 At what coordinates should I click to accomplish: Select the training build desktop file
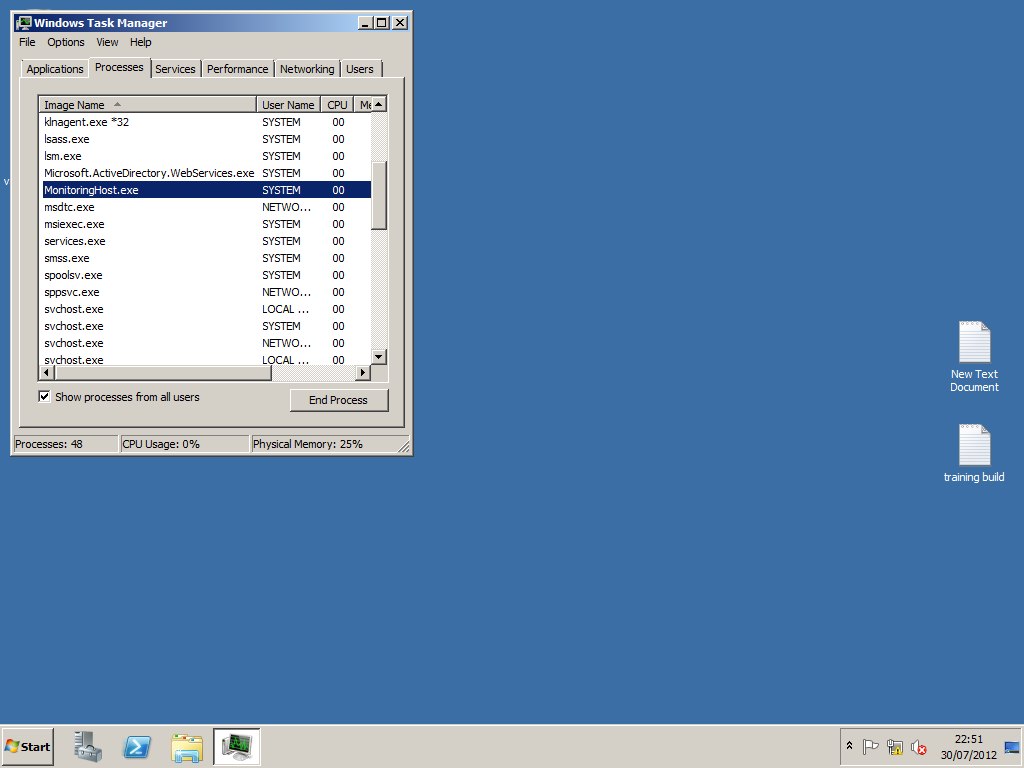pos(974,453)
